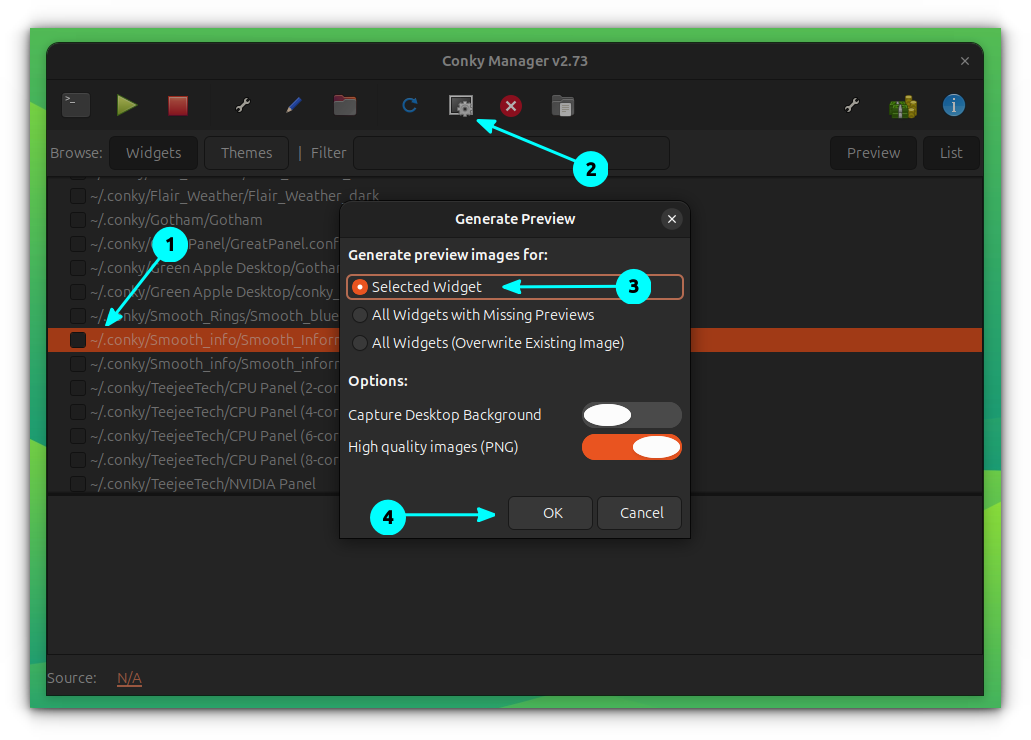The height and width of the screenshot is (740, 1031).
Task: Open the widget in a terminal
Action: coord(75,104)
